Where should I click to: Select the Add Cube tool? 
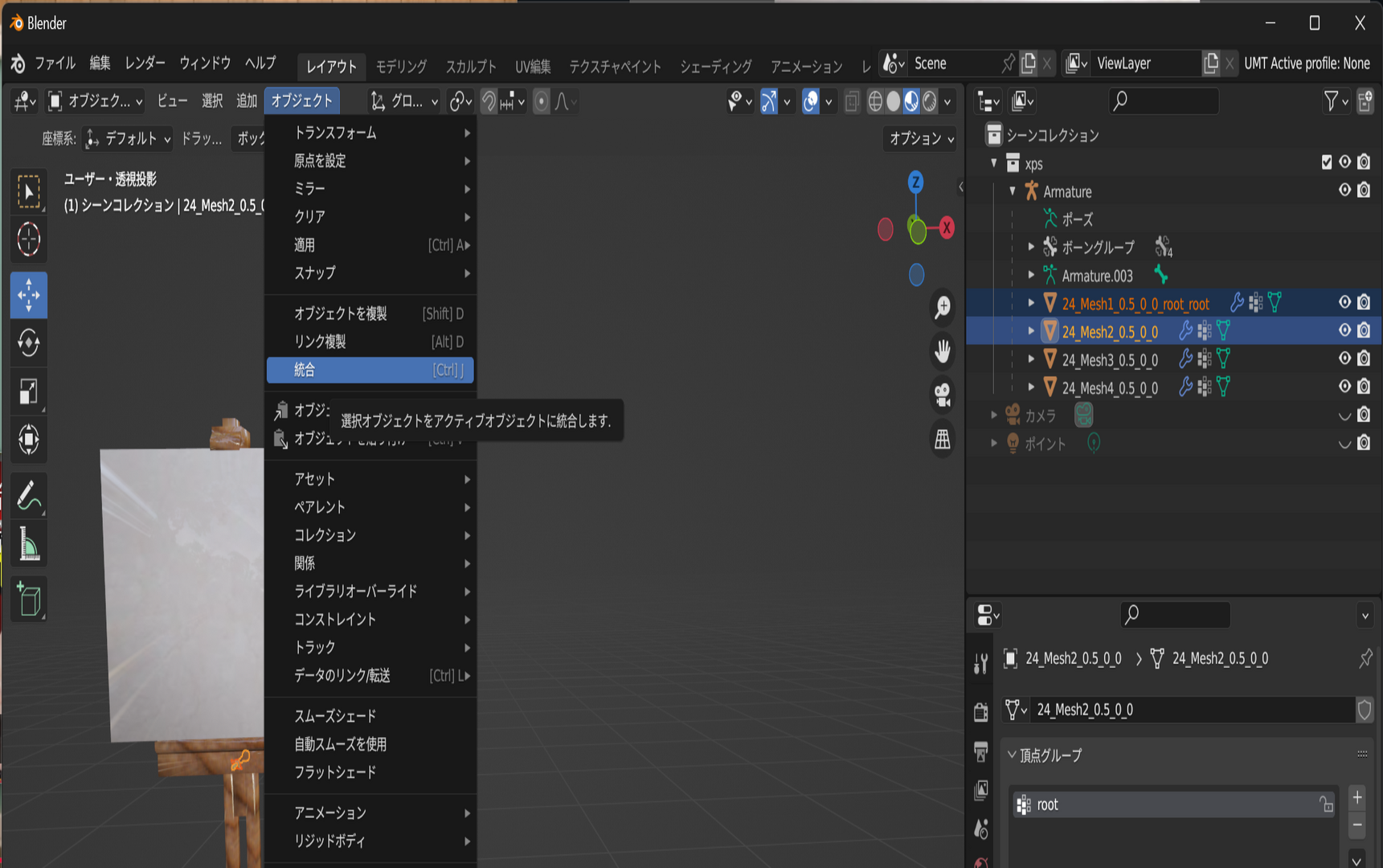click(x=29, y=600)
